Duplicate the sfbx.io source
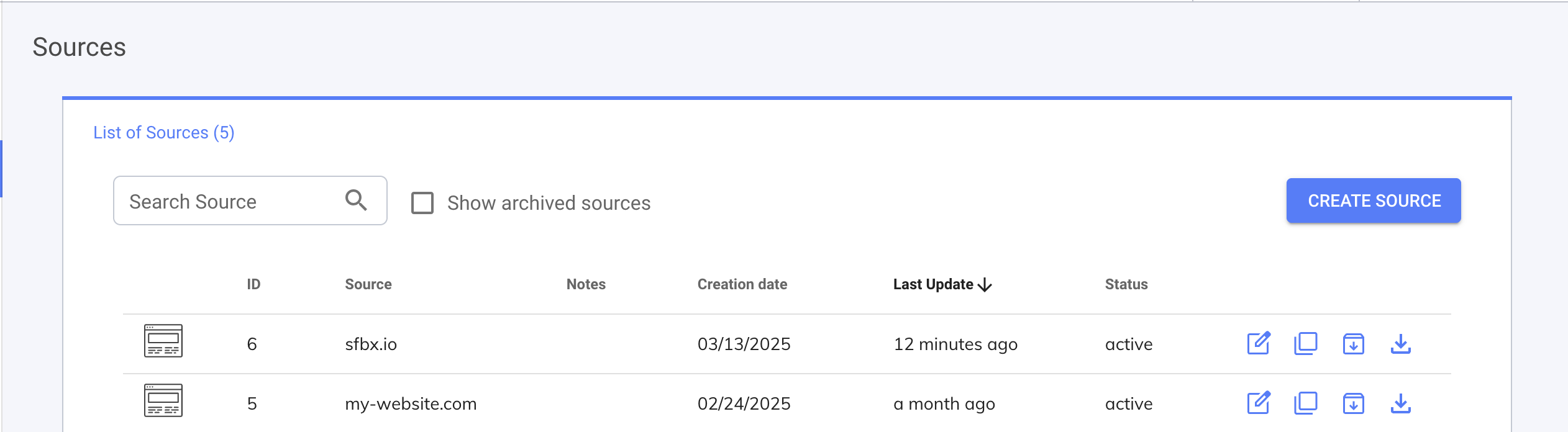 1305,343
